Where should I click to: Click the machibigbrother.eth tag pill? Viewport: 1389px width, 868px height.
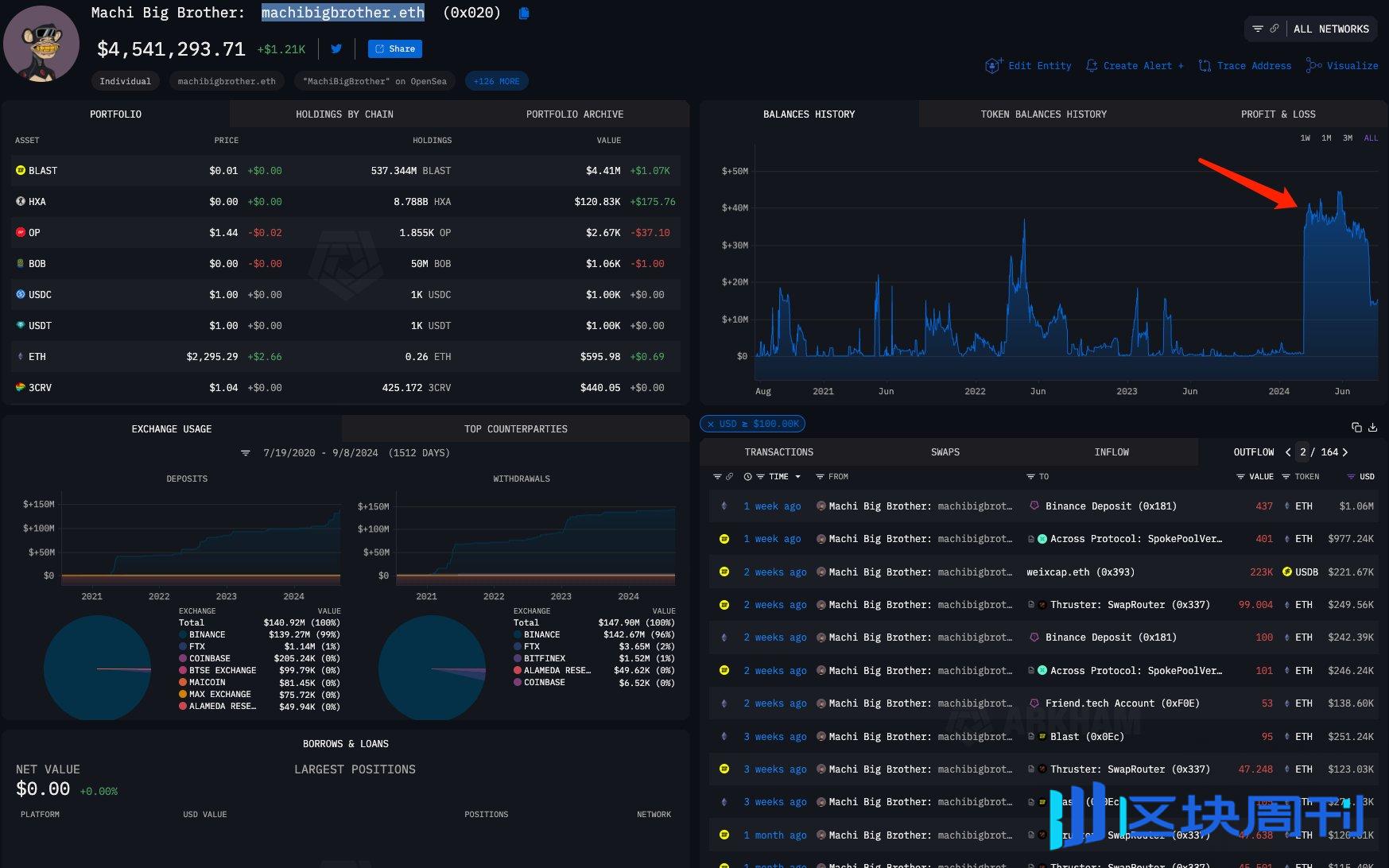pos(227,81)
